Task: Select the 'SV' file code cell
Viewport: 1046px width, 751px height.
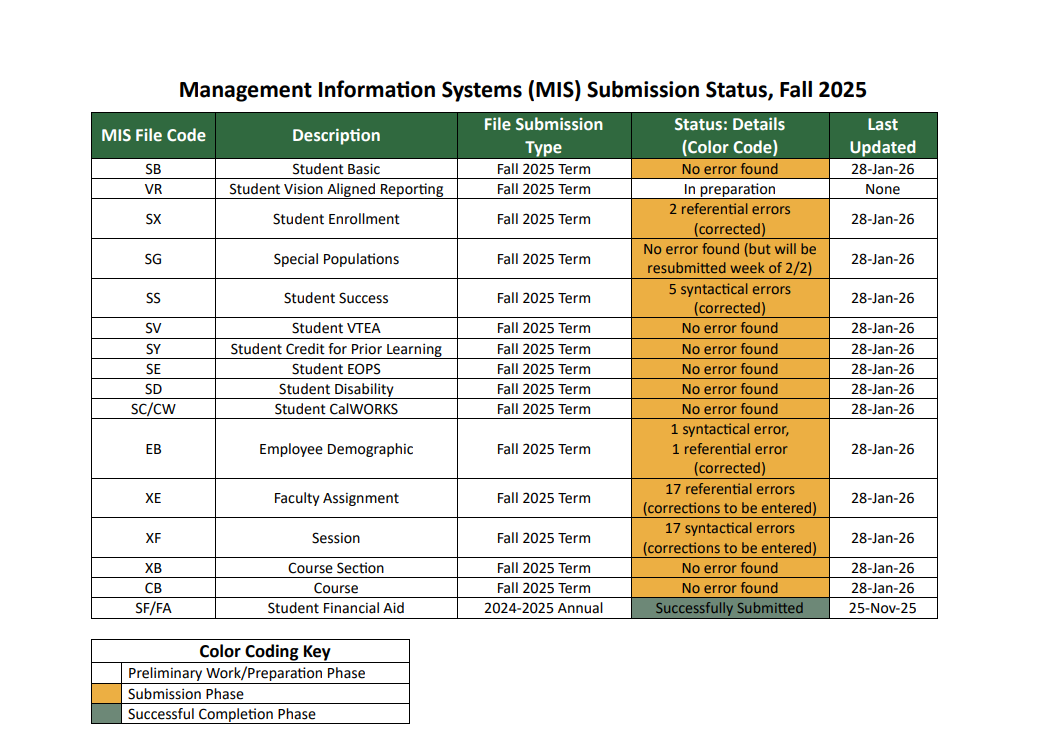Action: tap(153, 328)
